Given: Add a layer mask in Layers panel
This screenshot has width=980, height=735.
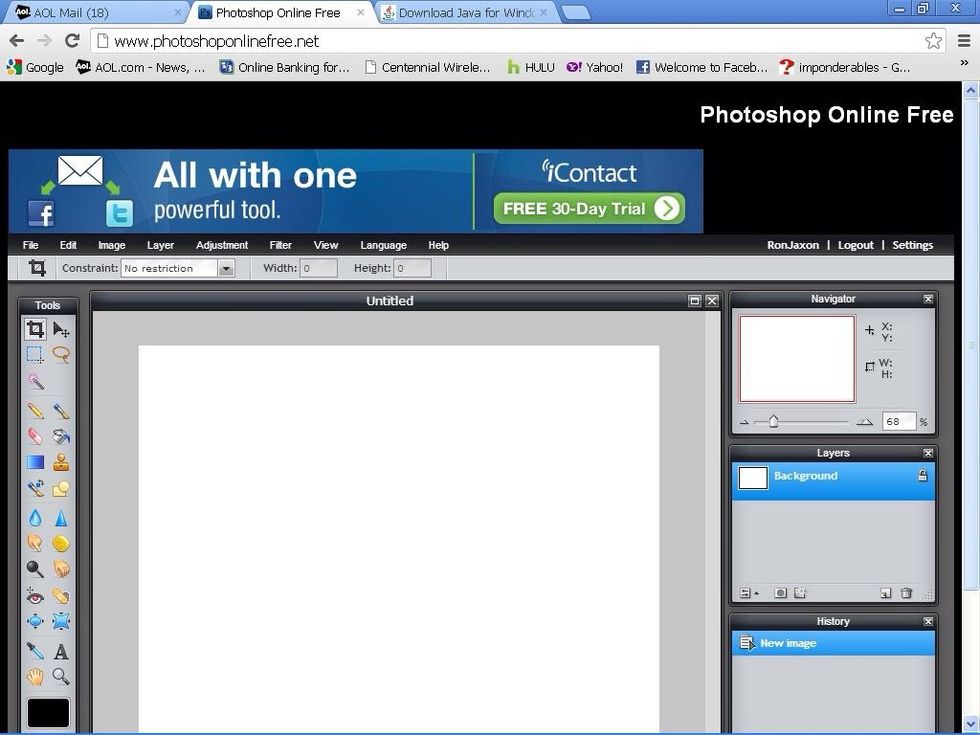Looking at the screenshot, I should [x=780, y=592].
